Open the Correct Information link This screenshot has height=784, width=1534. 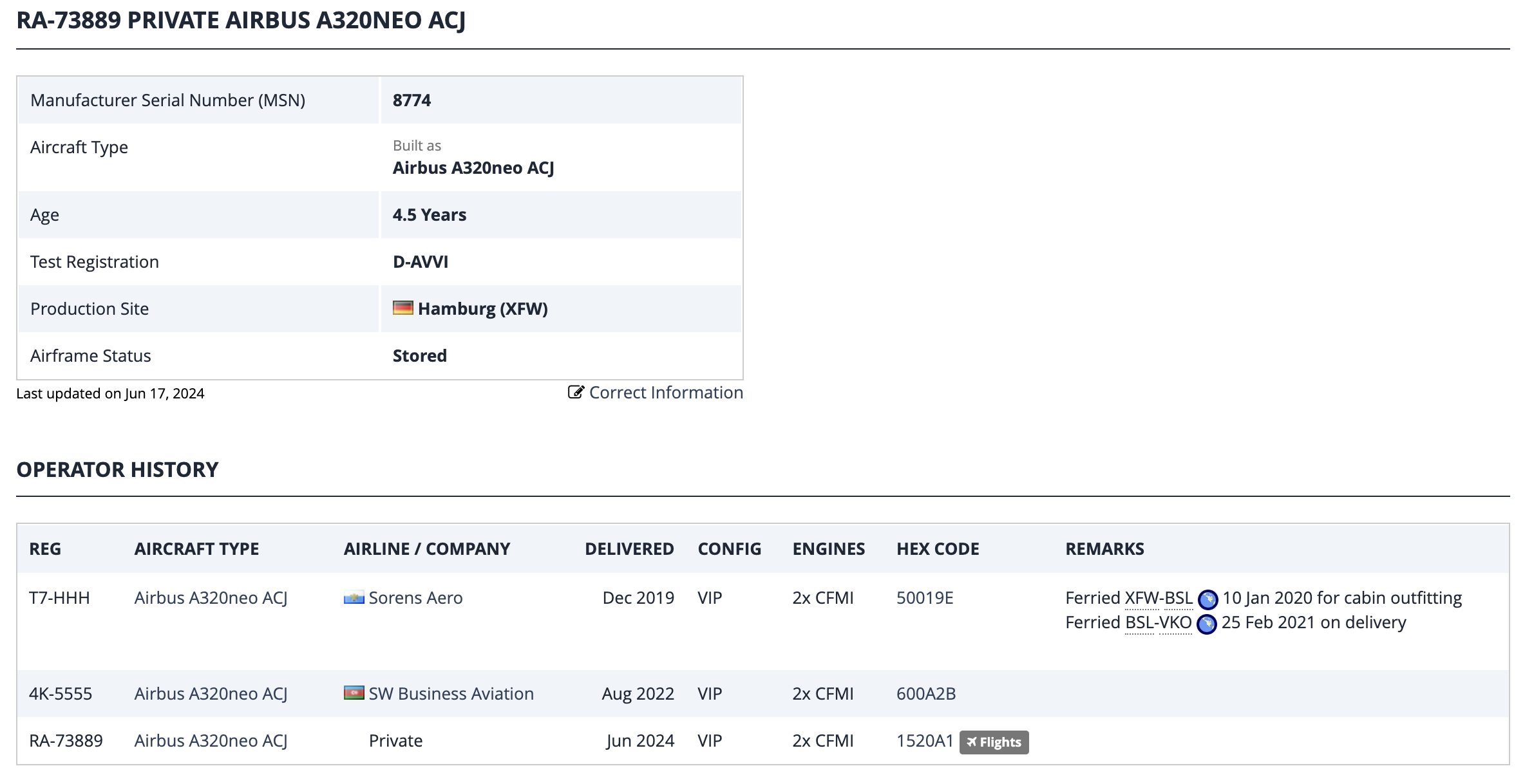666,393
